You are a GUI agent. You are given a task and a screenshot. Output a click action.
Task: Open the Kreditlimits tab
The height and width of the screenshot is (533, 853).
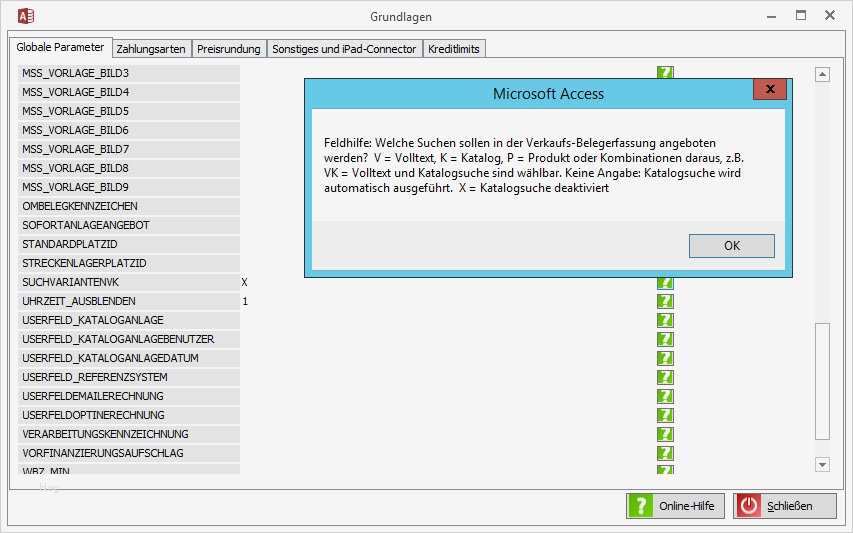454,49
